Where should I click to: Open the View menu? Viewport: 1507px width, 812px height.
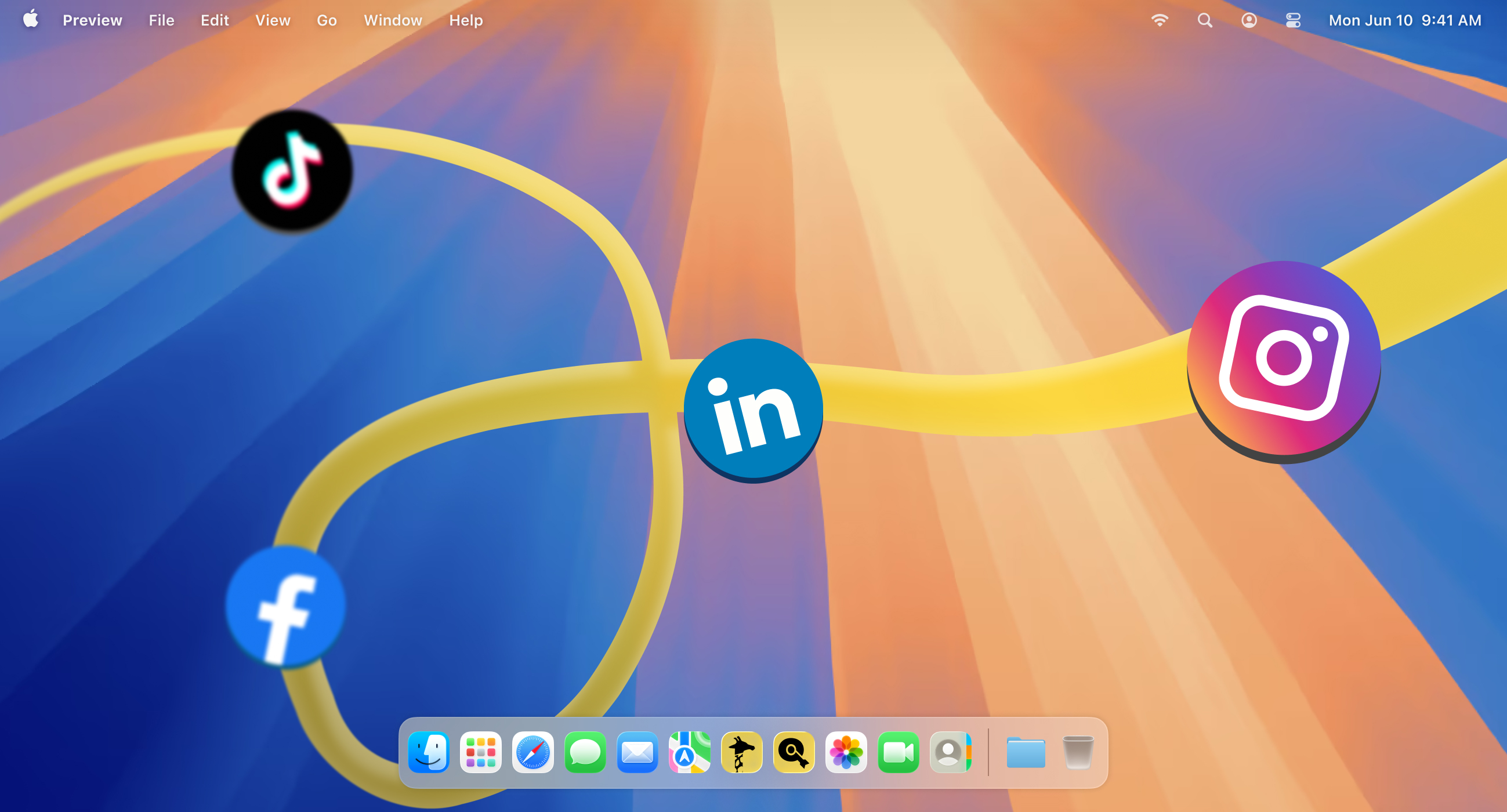click(x=273, y=20)
